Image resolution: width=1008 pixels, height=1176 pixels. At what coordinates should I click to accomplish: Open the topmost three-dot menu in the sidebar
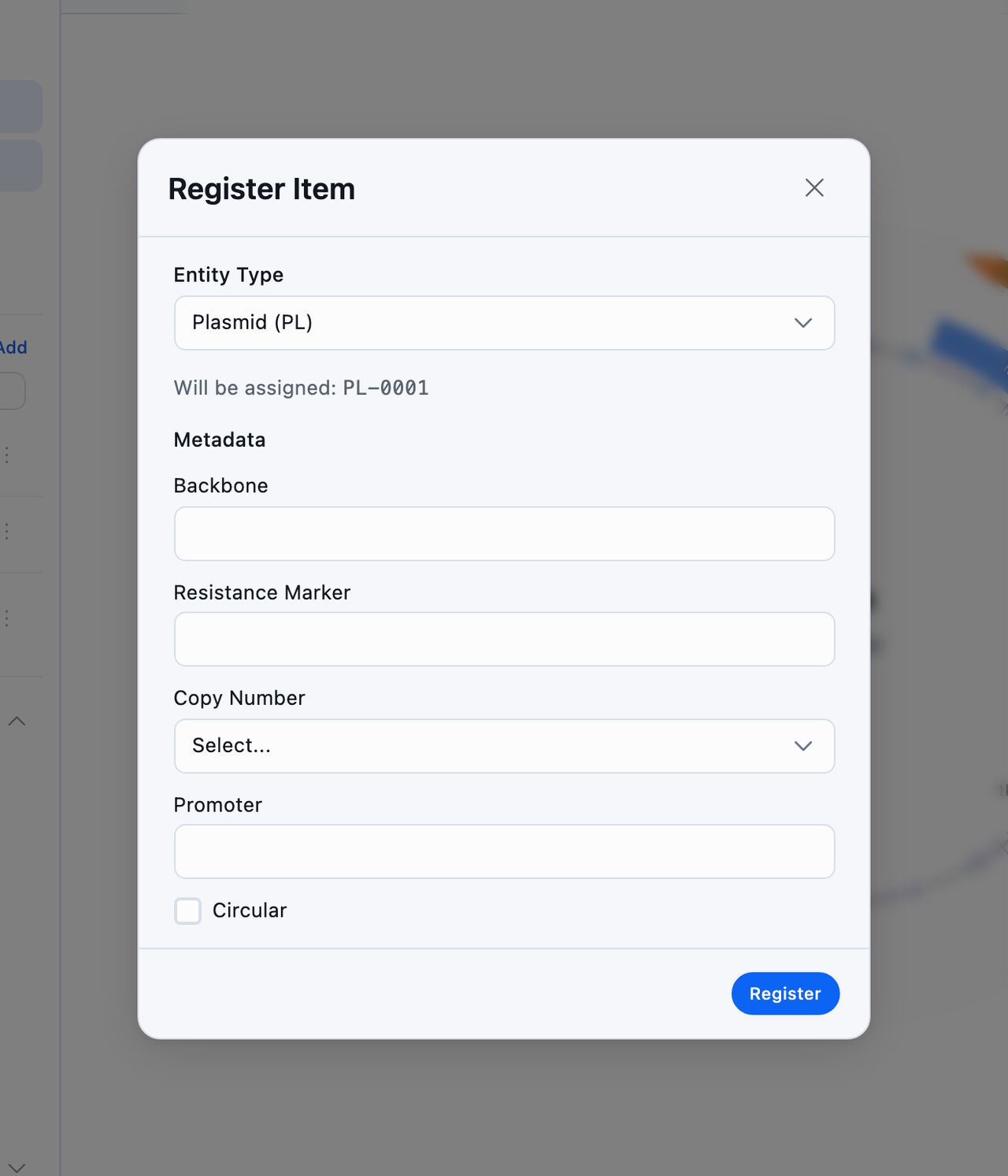click(x=7, y=454)
